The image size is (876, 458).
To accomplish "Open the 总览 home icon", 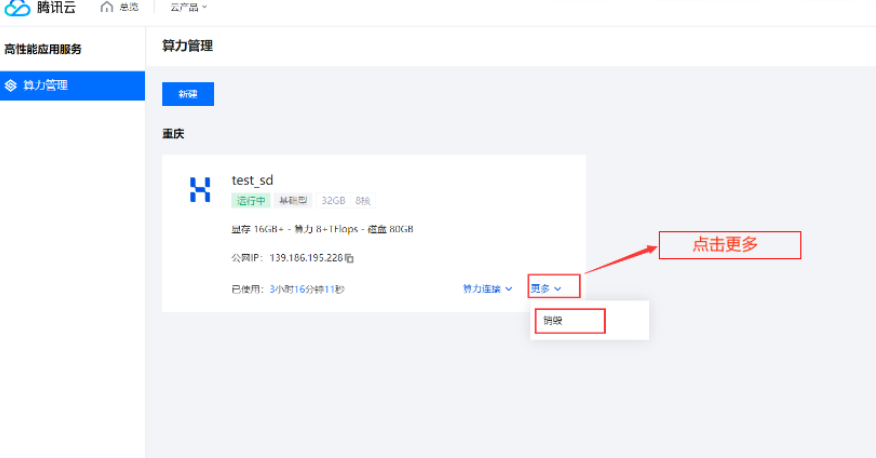I will pos(107,7).
